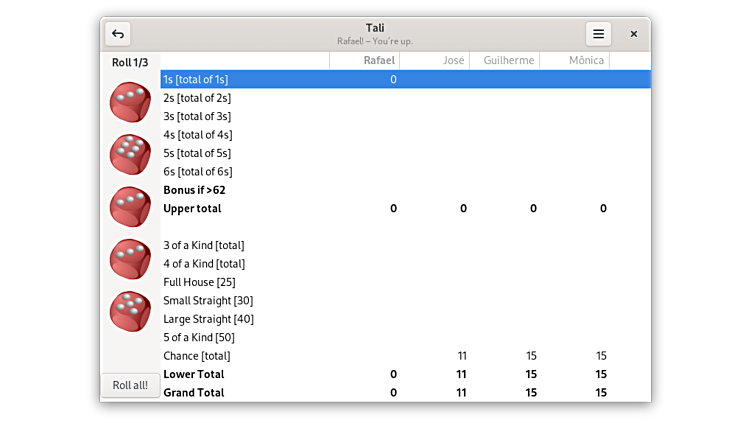Pick the Large Straight [40] category

(208, 319)
